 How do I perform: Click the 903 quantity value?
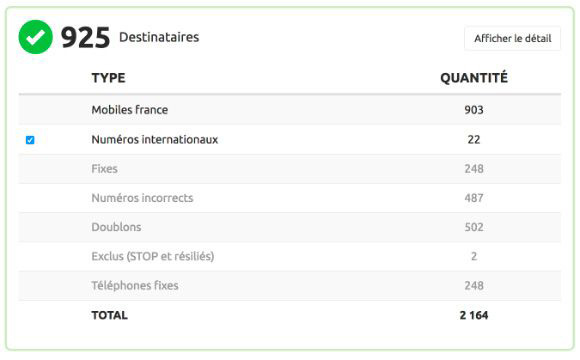pyautogui.click(x=474, y=110)
